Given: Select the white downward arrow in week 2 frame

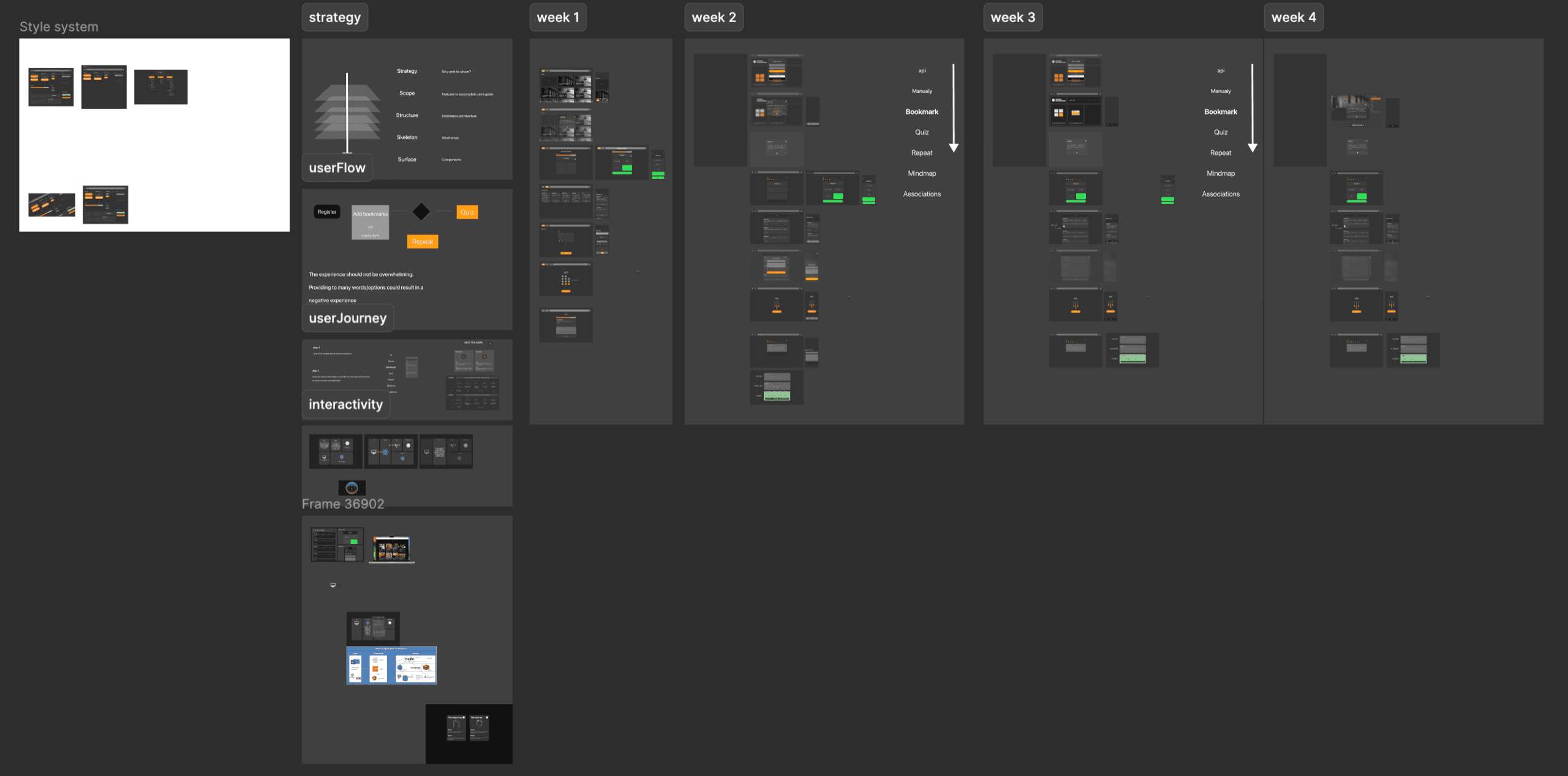Looking at the screenshot, I should click(x=954, y=108).
